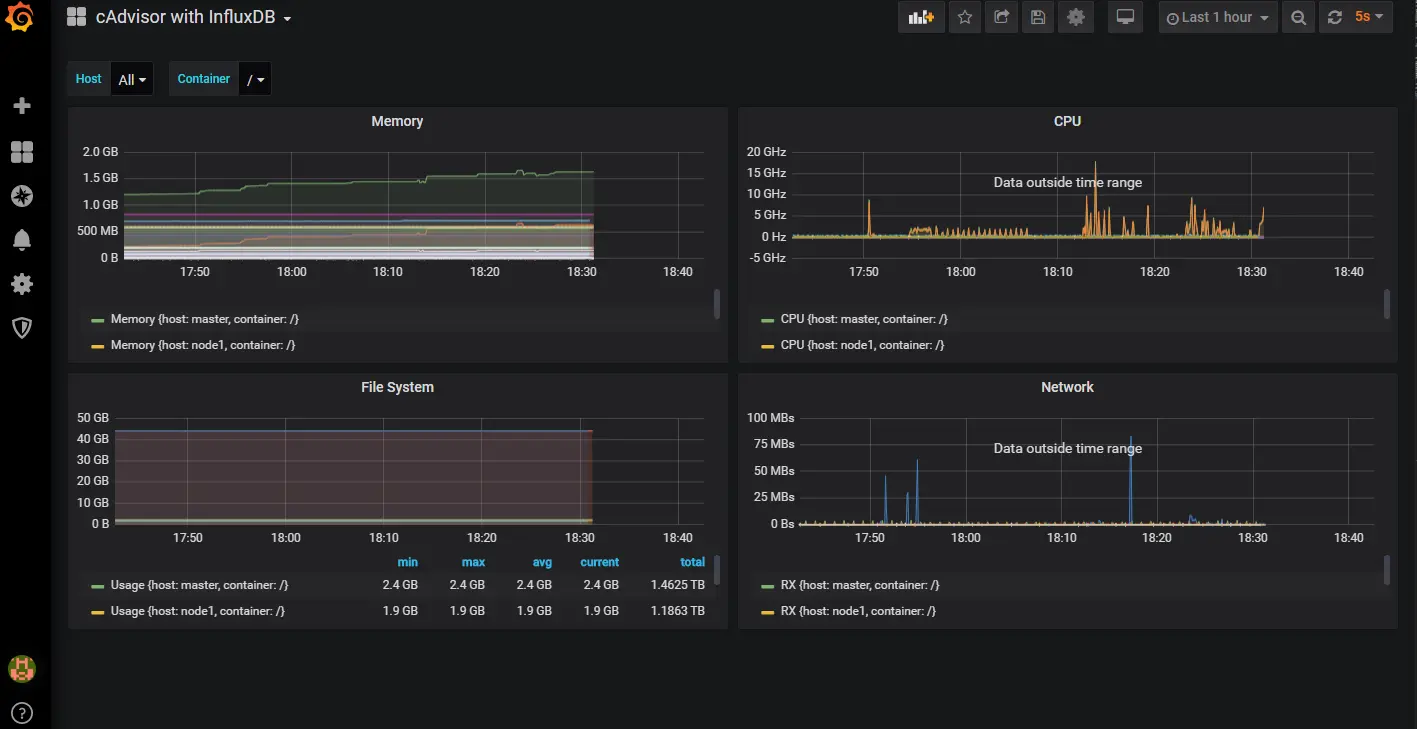The height and width of the screenshot is (729, 1417).
Task: Open the Configuration gear in sidebar
Action: pos(21,284)
